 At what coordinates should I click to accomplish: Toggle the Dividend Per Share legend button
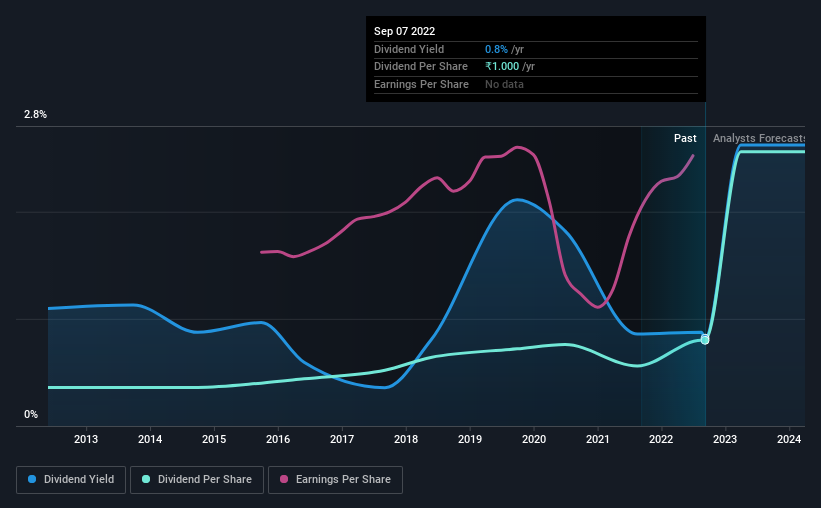pyautogui.click(x=197, y=480)
